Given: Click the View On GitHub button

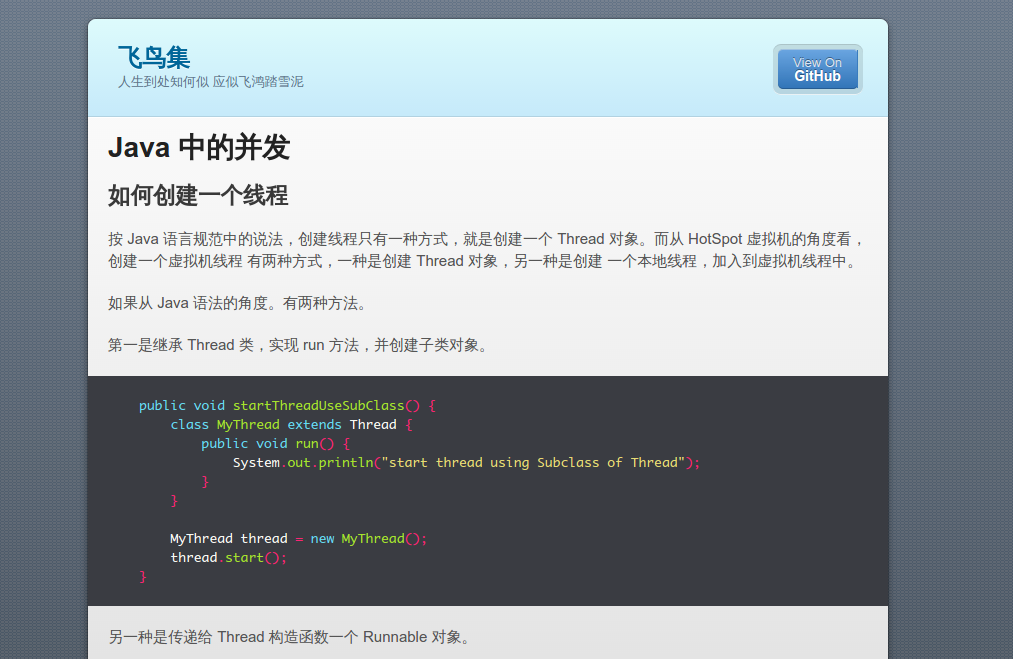Looking at the screenshot, I should pyautogui.click(x=817, y=69).
